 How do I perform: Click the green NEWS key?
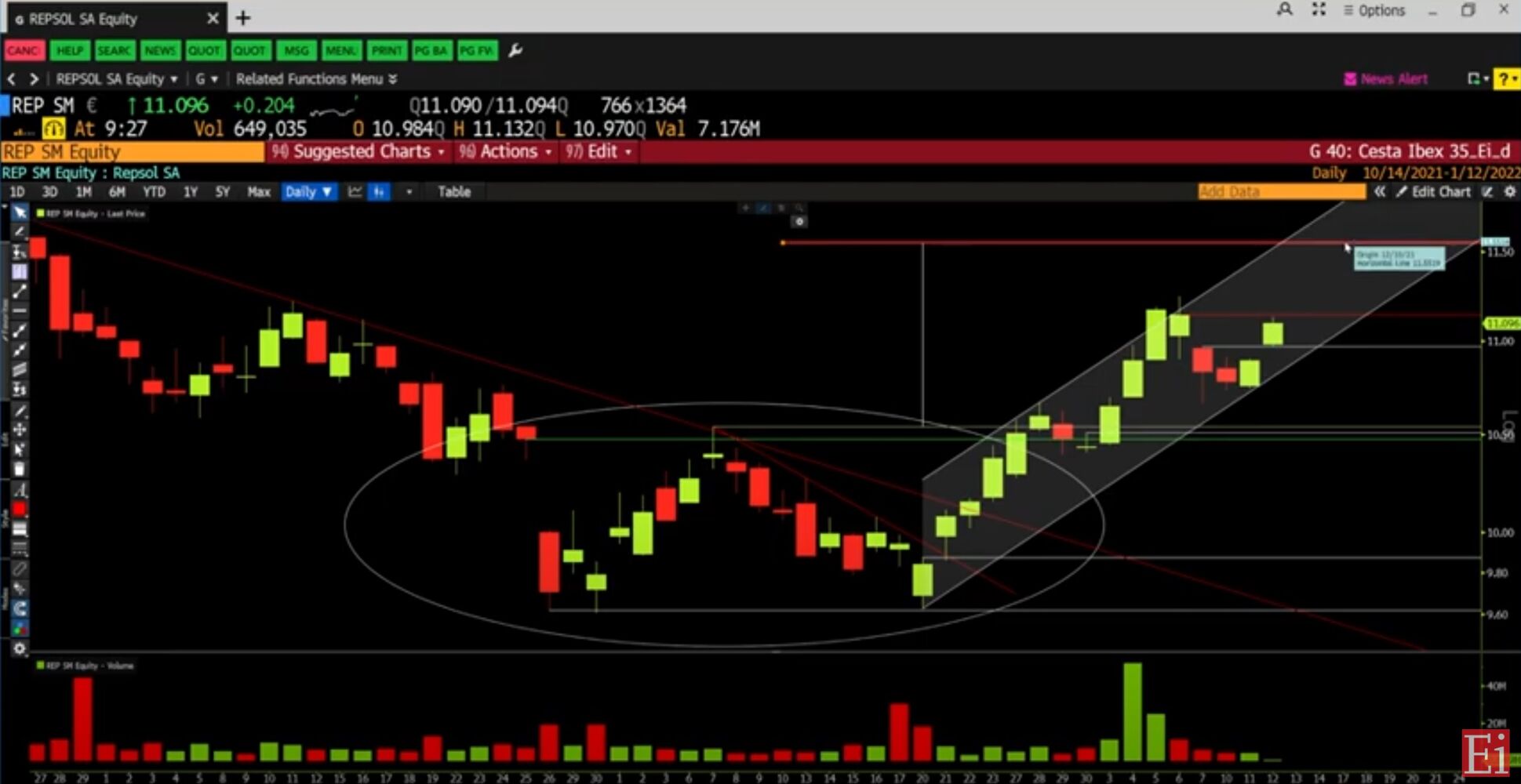160,51
